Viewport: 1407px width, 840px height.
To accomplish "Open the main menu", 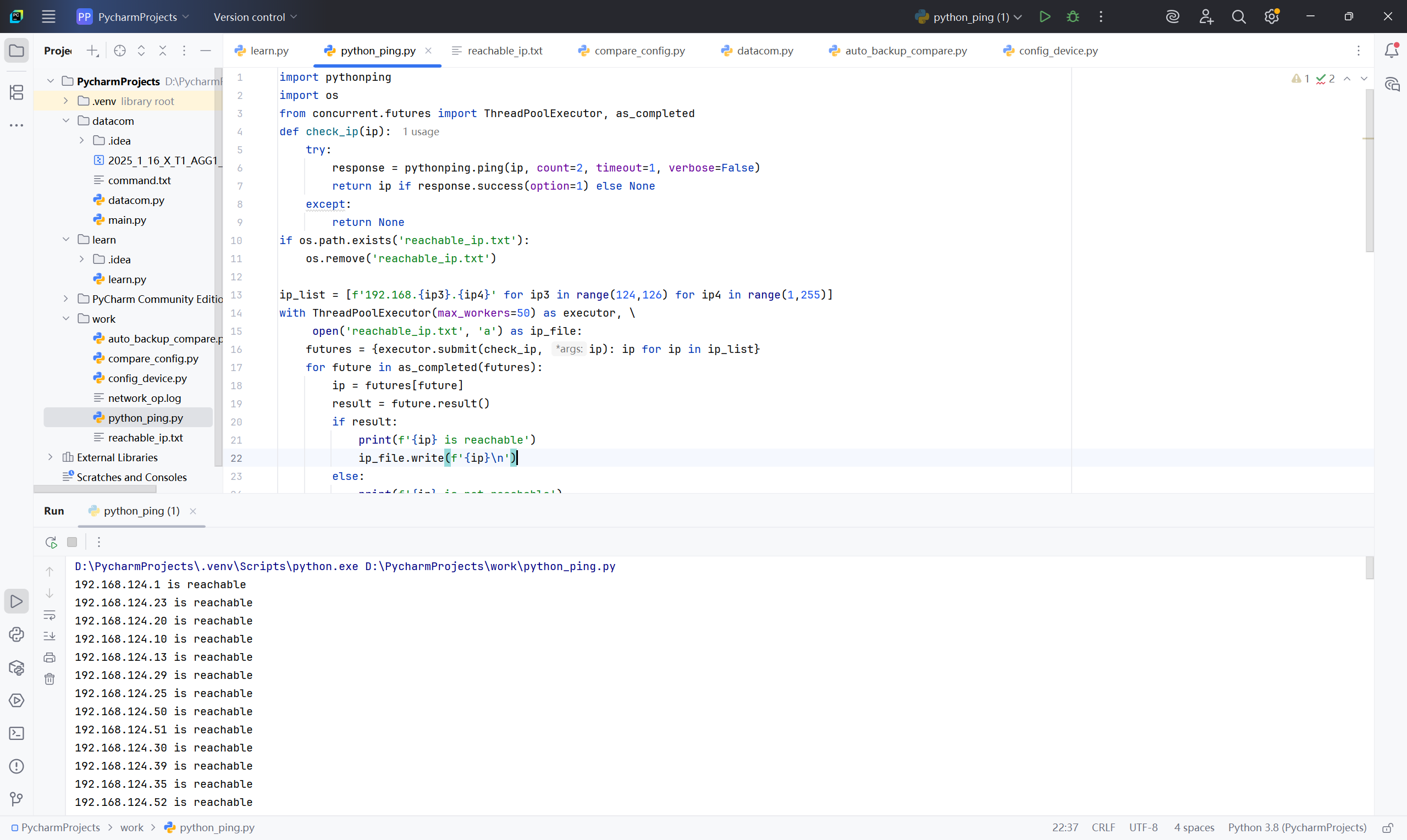I will (49, 16).
